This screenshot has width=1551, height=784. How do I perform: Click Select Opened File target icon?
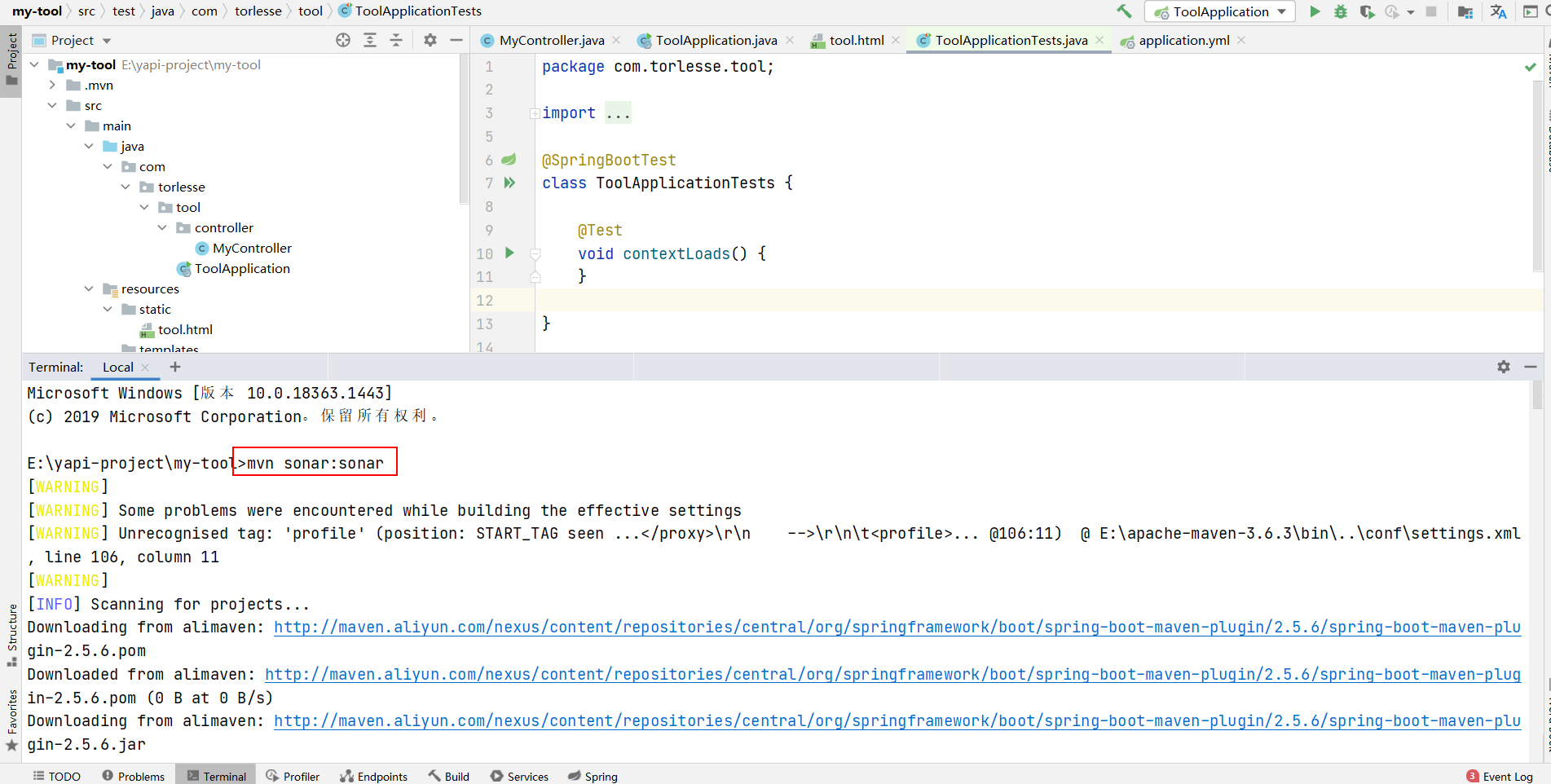(343, 40)
